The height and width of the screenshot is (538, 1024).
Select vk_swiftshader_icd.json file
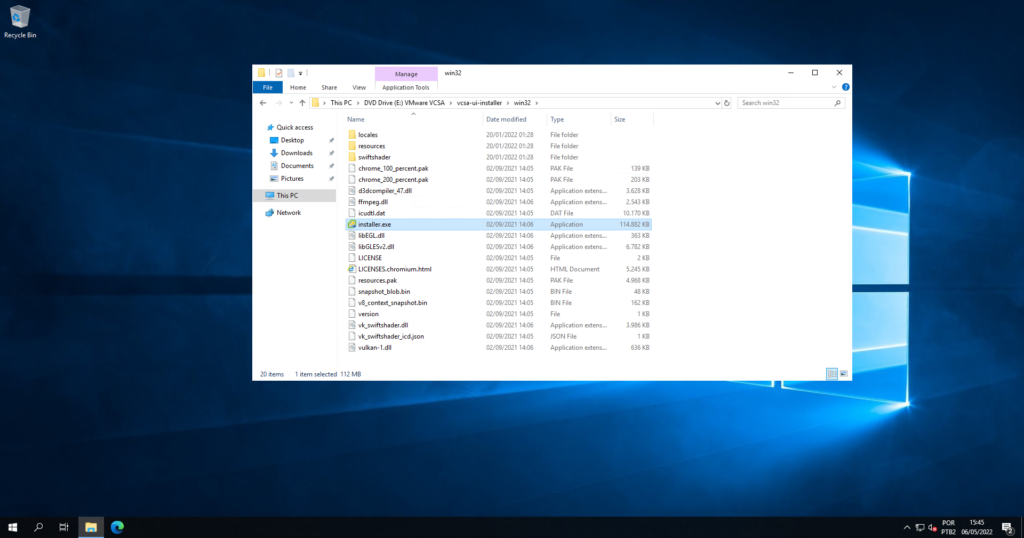391,336
